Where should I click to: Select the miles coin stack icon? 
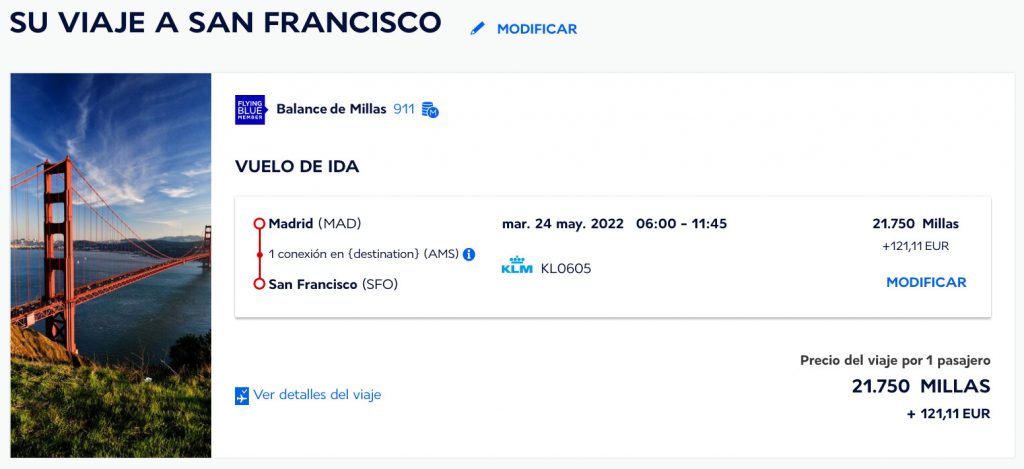[430, 110]
